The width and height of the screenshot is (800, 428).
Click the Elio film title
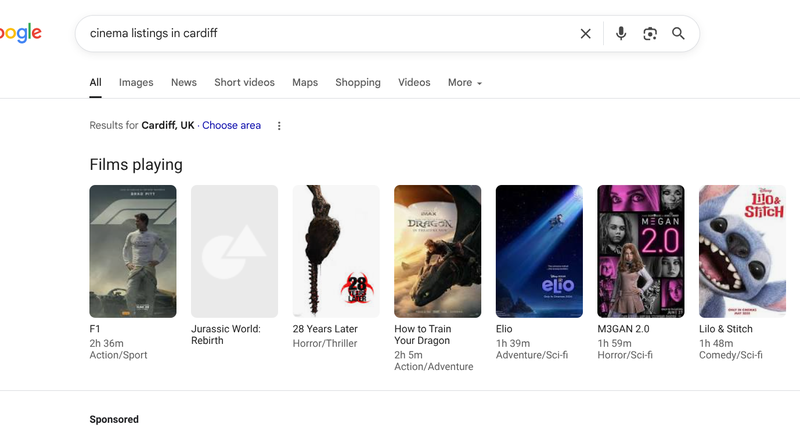[504, 329]
